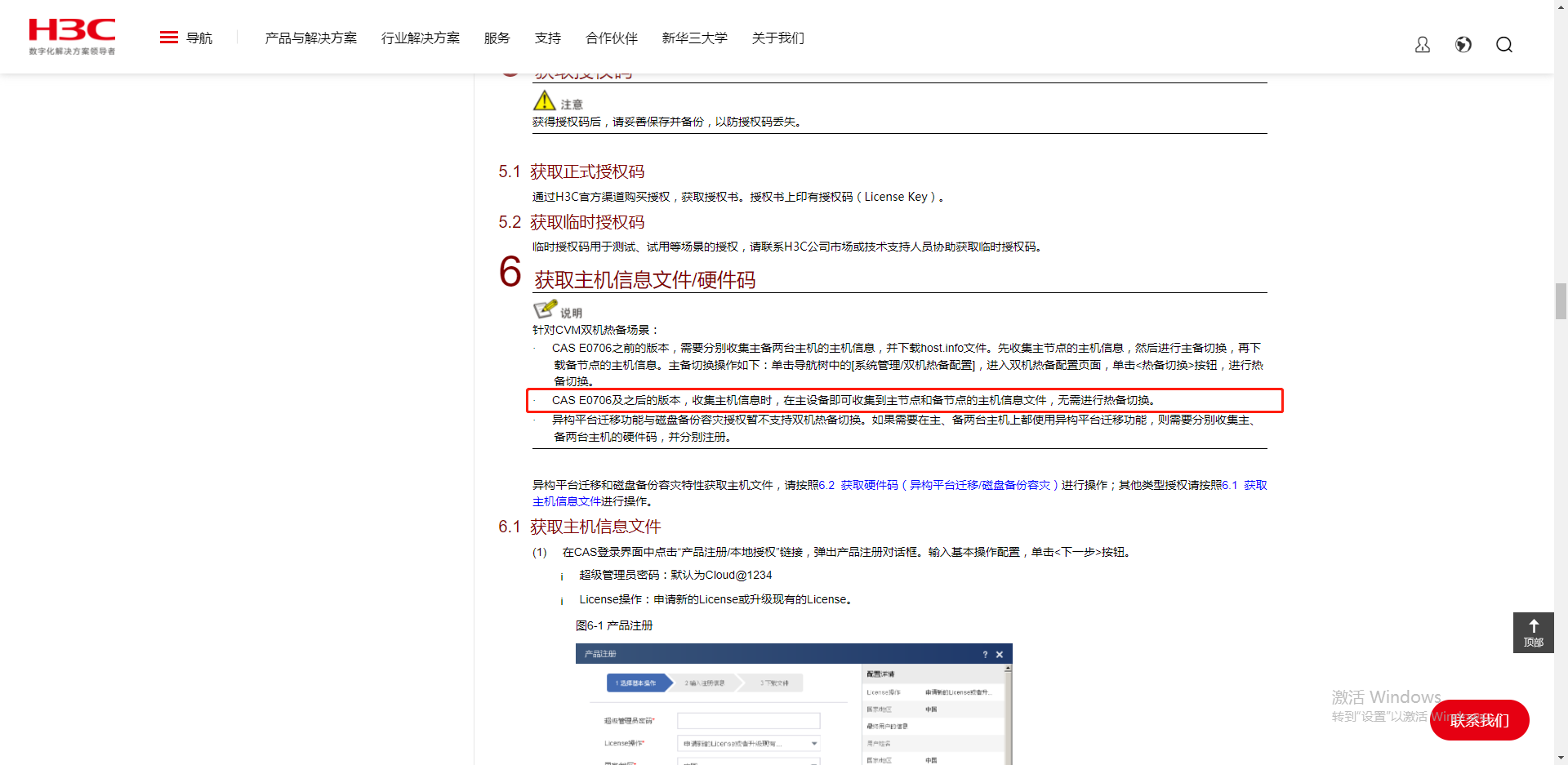
Task: Click the sentence starting 临时授权码用于测试
Action: pyautogui.click(x=789, y=247)
